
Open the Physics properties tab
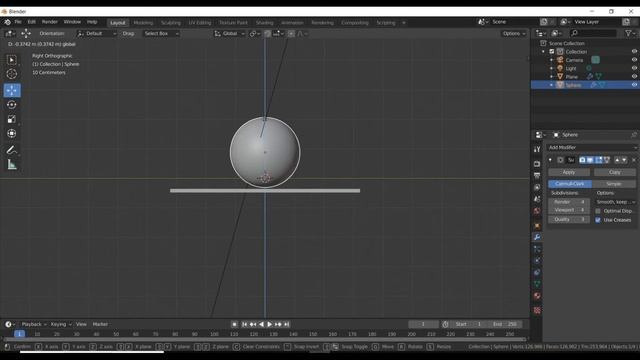coord(537,260)
